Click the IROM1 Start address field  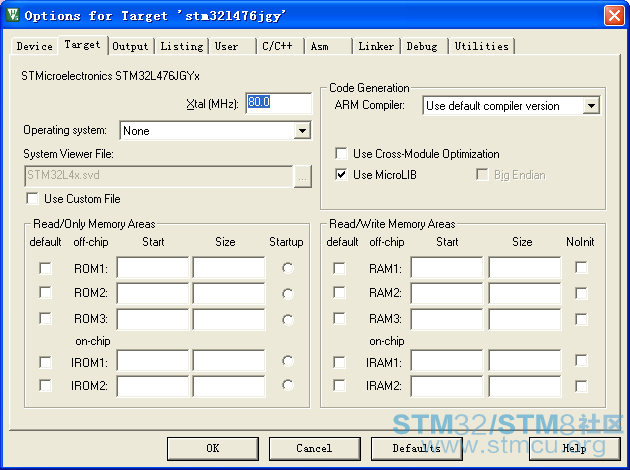click(153, 360)
